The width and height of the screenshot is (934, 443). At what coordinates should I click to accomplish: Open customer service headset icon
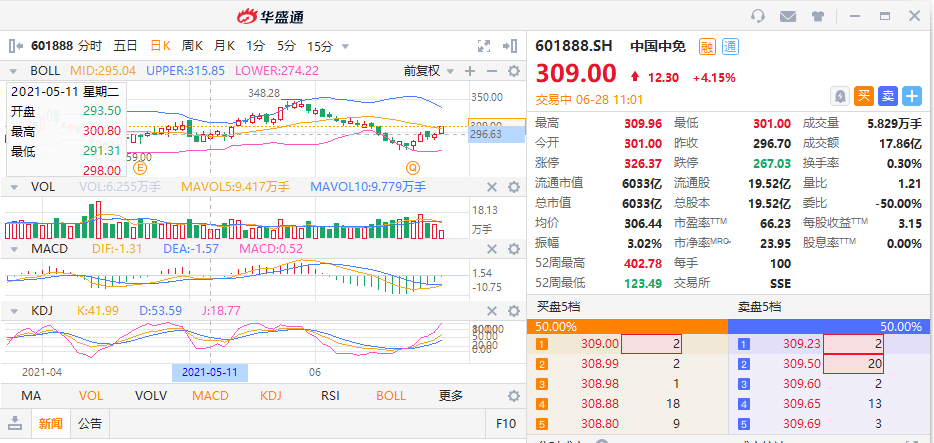[x=758, y=16]
